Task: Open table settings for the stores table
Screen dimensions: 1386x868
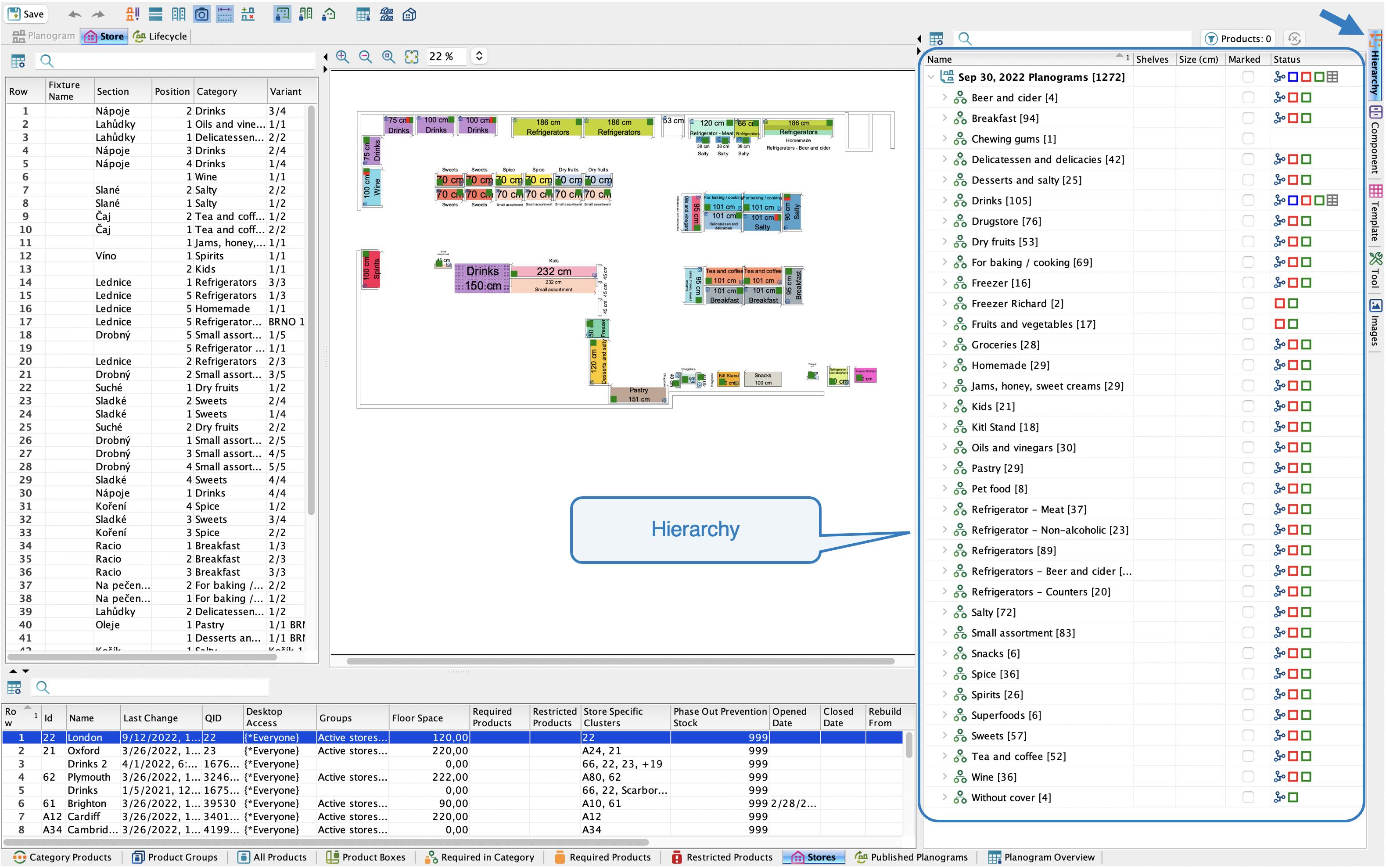Action: [14, 687]
